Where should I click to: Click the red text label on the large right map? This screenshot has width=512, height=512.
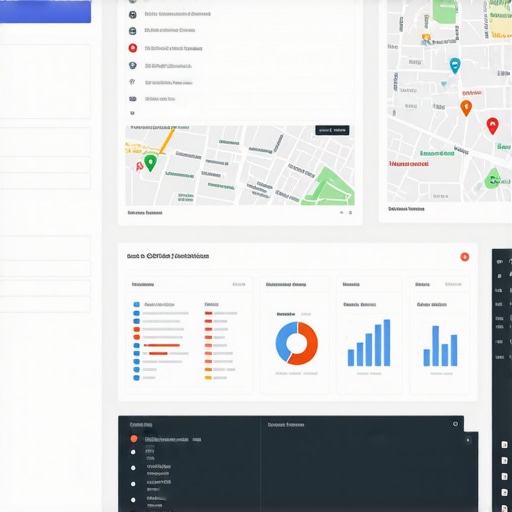(x=409, y=164)
